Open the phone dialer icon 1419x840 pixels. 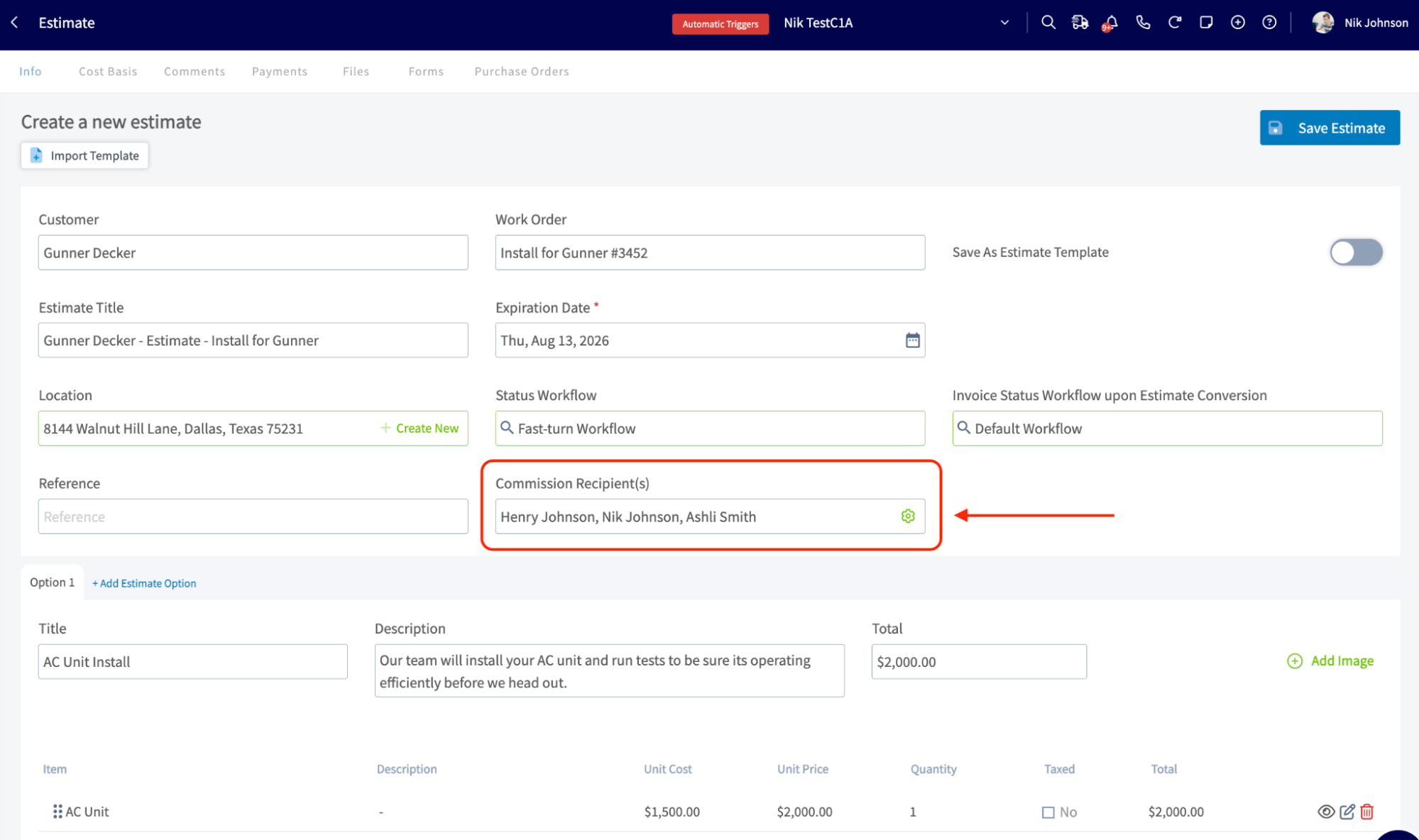click(x=1143, y=23)
